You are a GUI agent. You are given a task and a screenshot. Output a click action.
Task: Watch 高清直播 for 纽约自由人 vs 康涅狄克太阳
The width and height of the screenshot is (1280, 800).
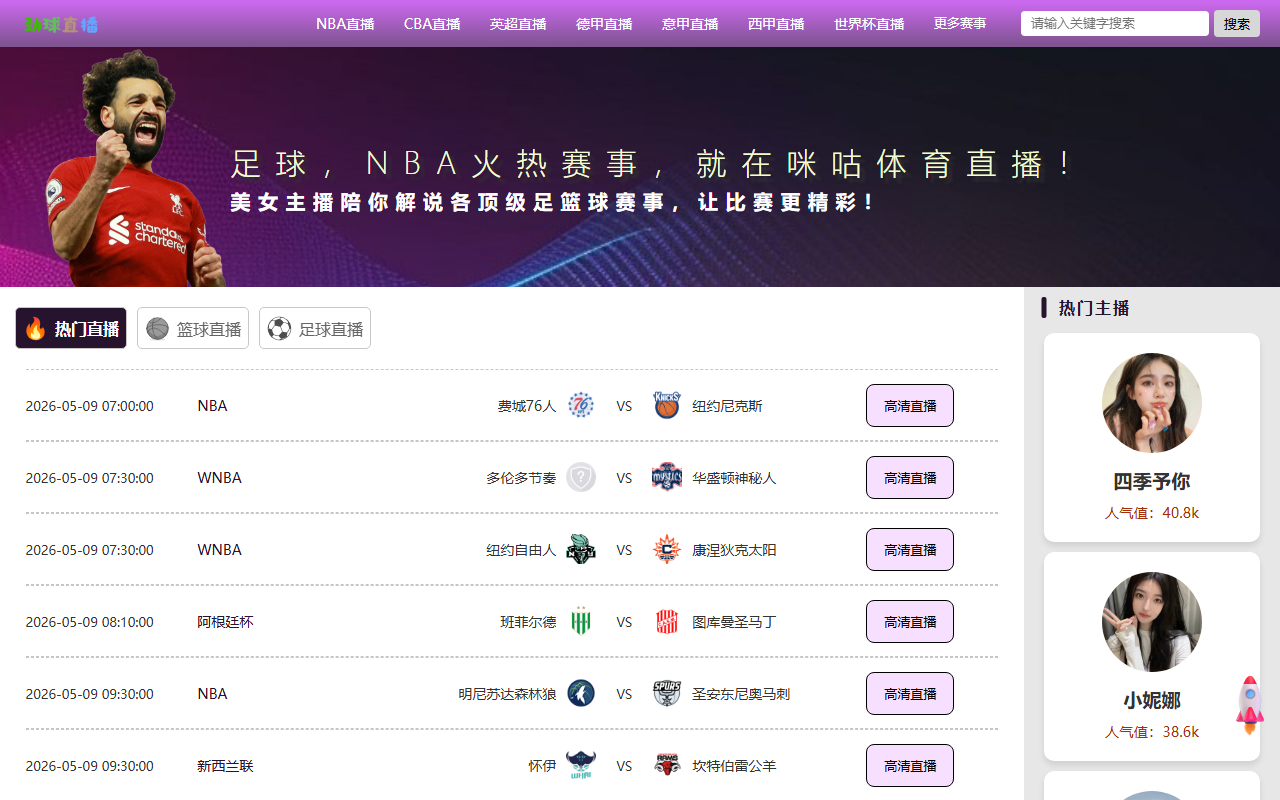910,549
